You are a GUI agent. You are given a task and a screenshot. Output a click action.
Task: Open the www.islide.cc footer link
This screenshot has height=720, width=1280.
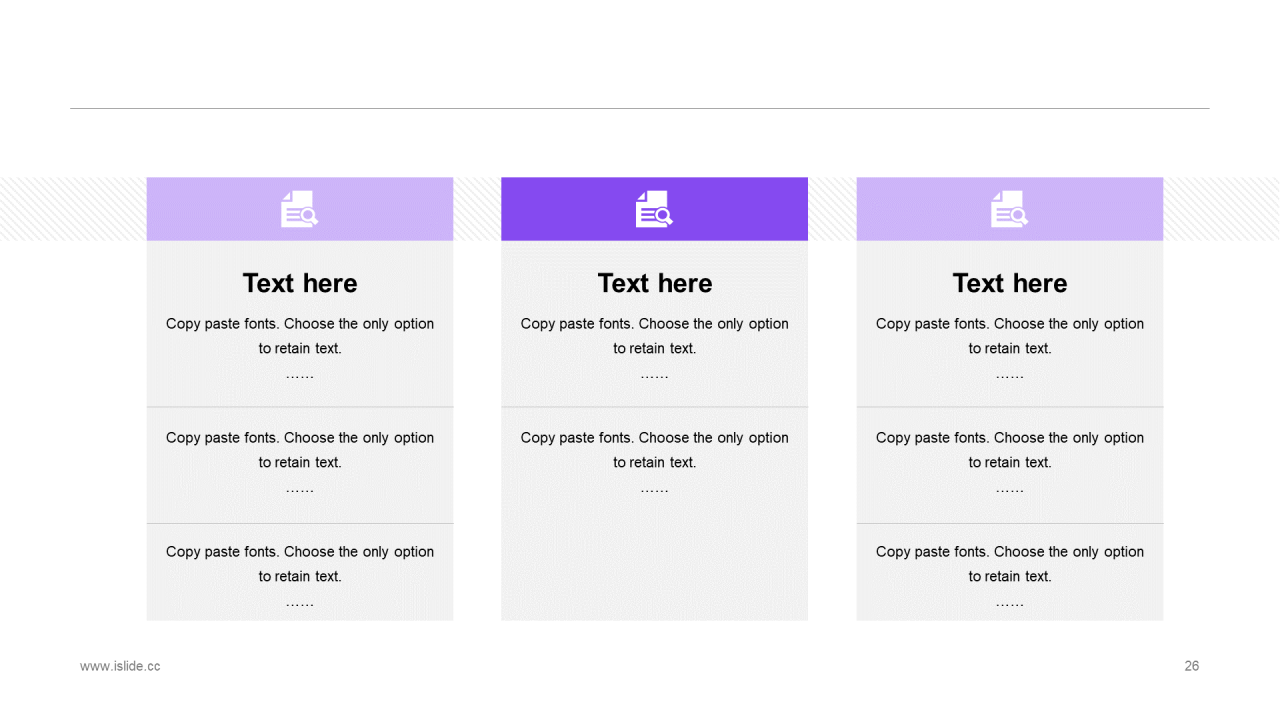(x=120, y=666)
